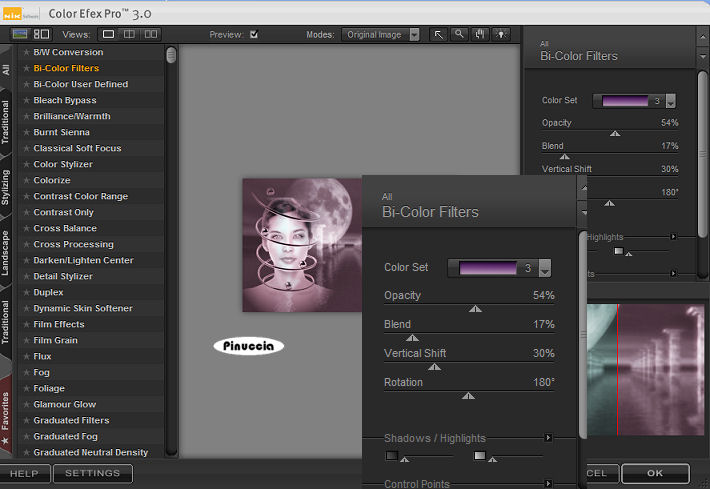Open the Landscape category tab
The height and width of the screenshot is (489, 710).
pos(6,252)
